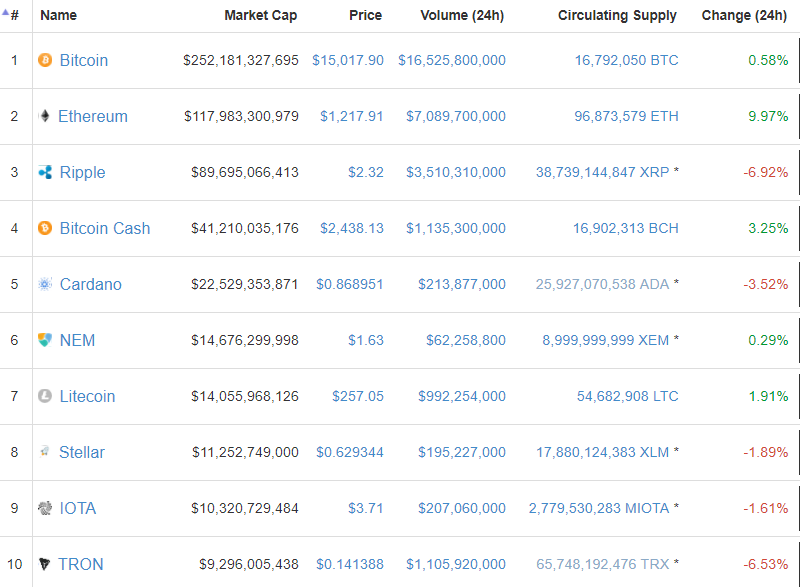Click supply 2,779,530,283 MIOTA
The height and width of the screenshot is (587, 800).
pos(599,508)
